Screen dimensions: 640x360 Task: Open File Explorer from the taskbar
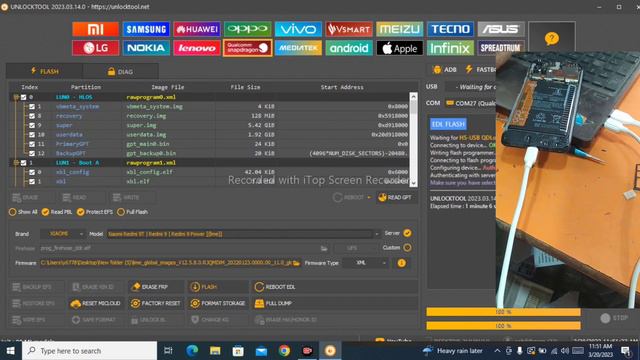(x=215, y=351)
